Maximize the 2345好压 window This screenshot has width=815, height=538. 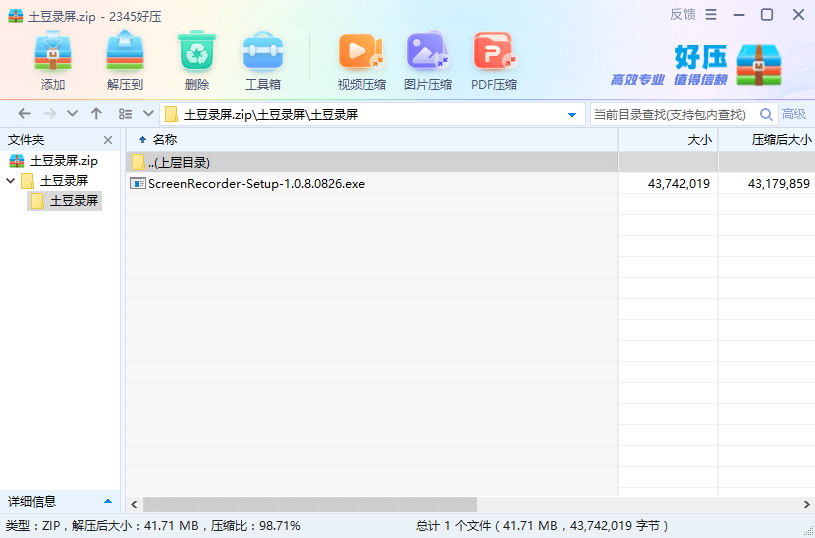(x=767, y=15)
